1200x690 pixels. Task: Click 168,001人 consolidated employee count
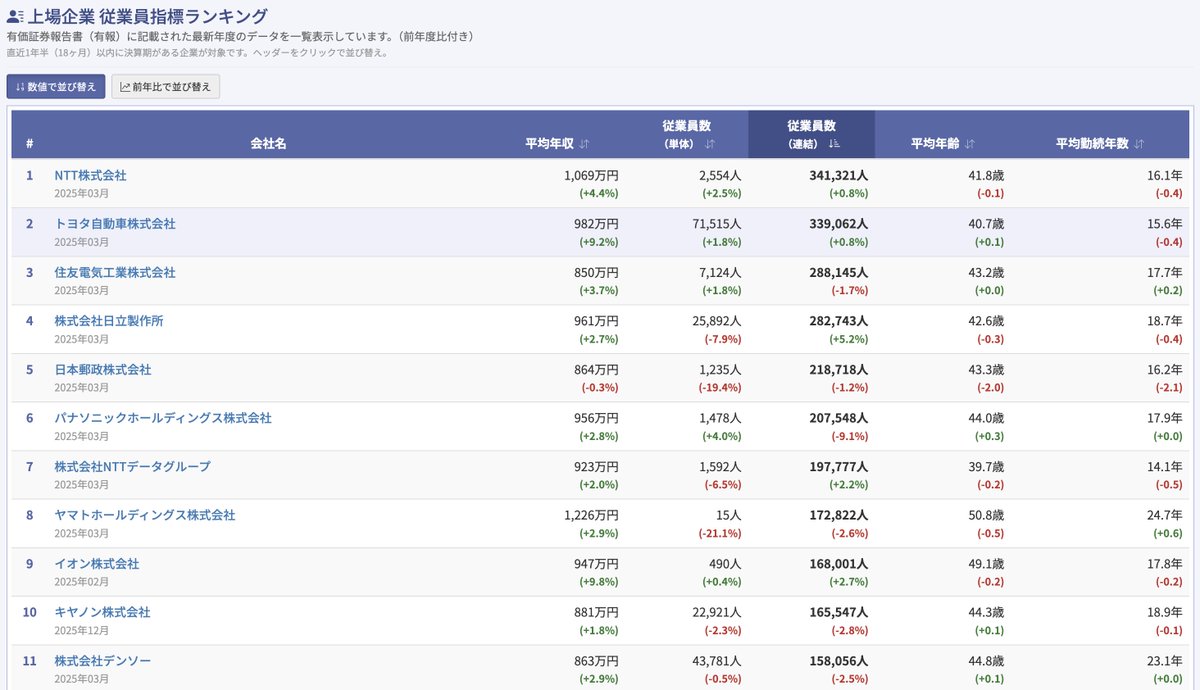click(x=838, y=564)
